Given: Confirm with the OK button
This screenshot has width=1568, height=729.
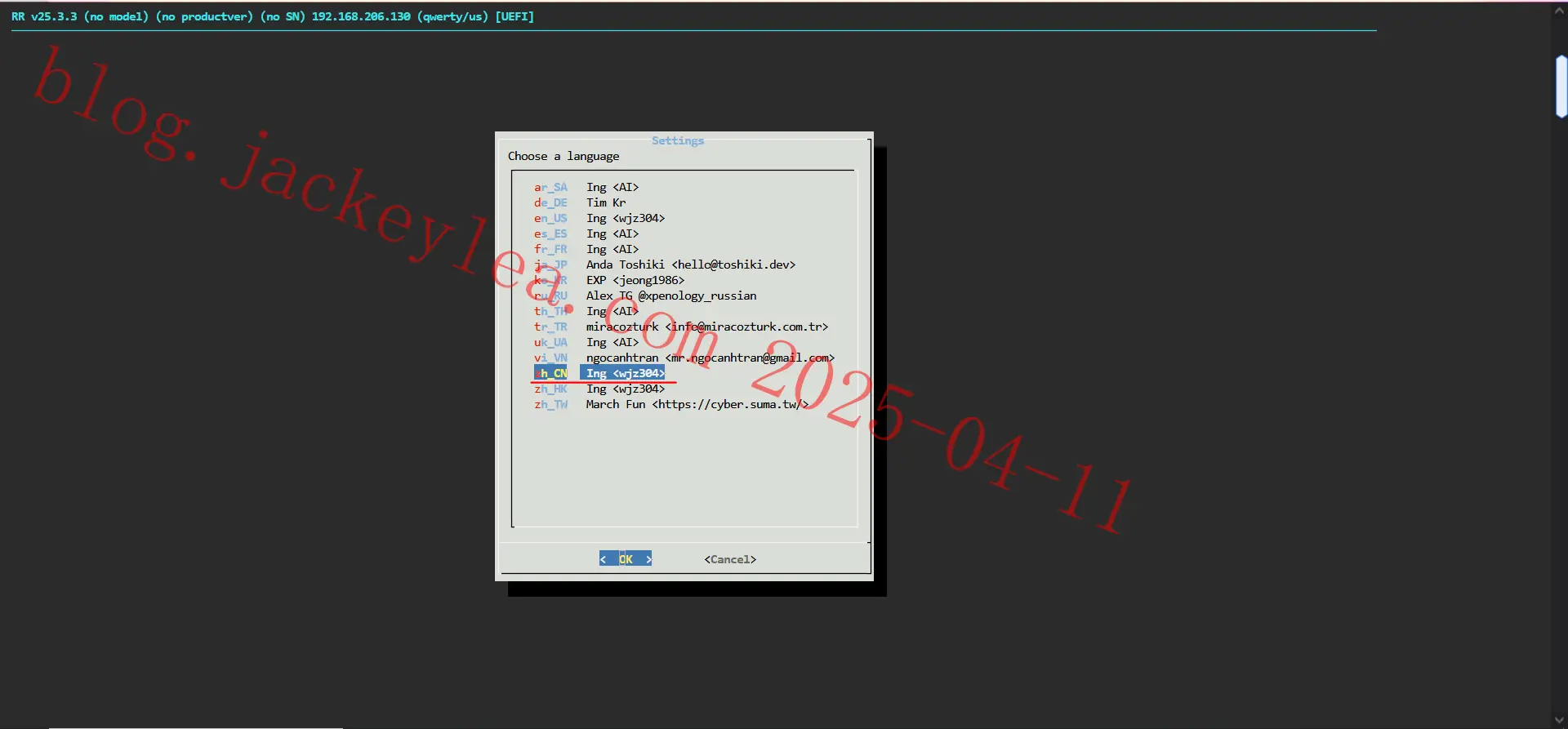Looking at the screenshot, I should 626,559.
